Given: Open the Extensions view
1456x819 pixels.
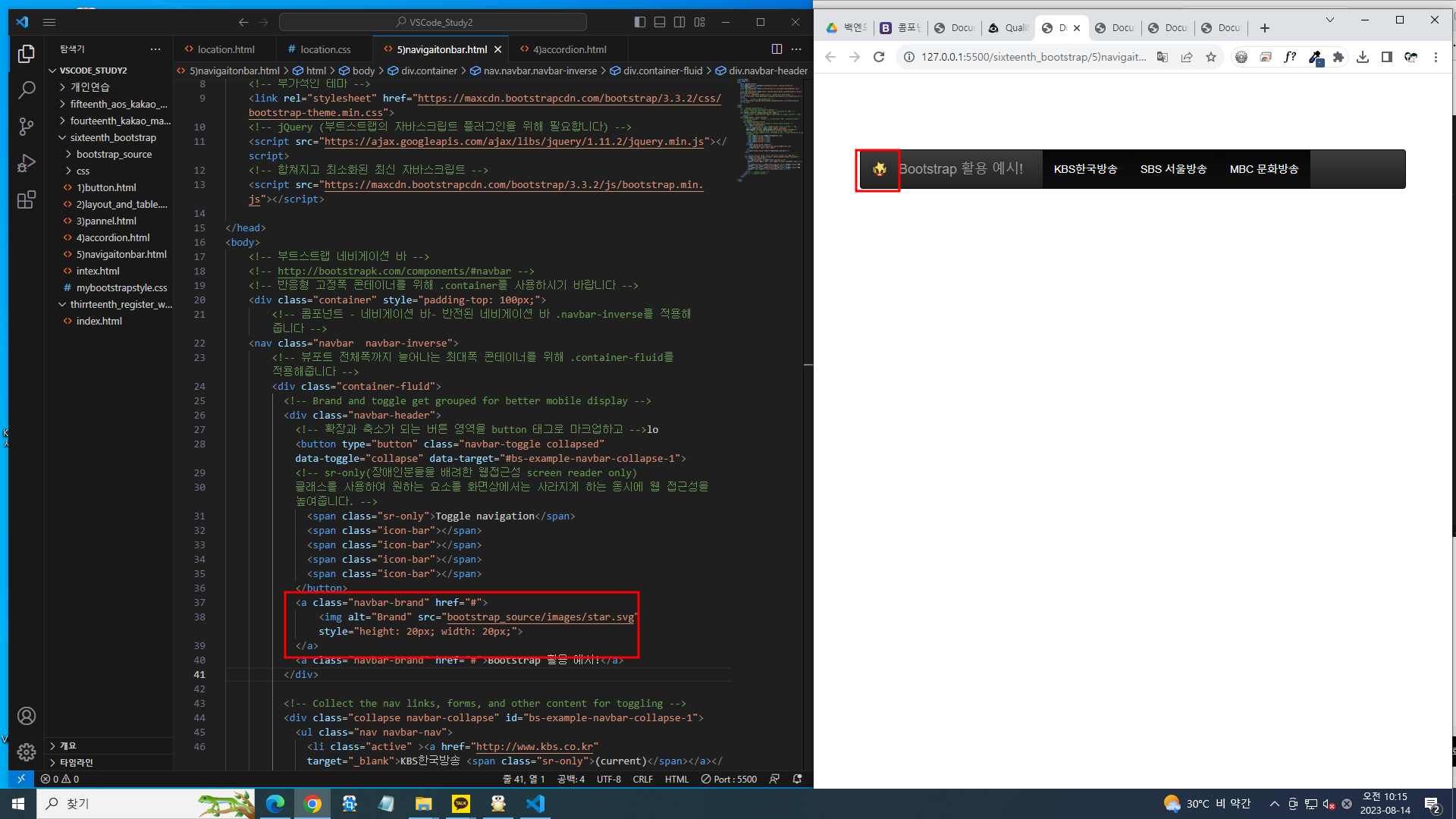Looking at the screenshot, I should (27, 199).
